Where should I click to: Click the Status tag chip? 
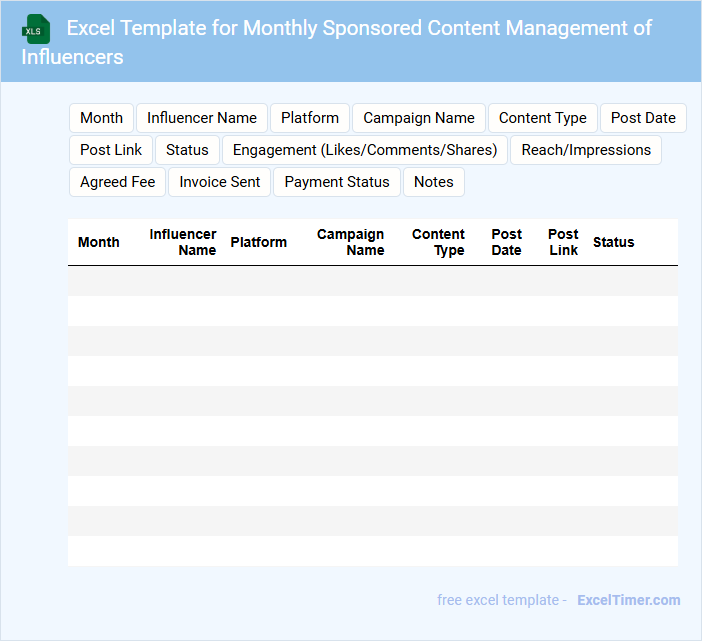pyautogui.click(x=187, y=150)
